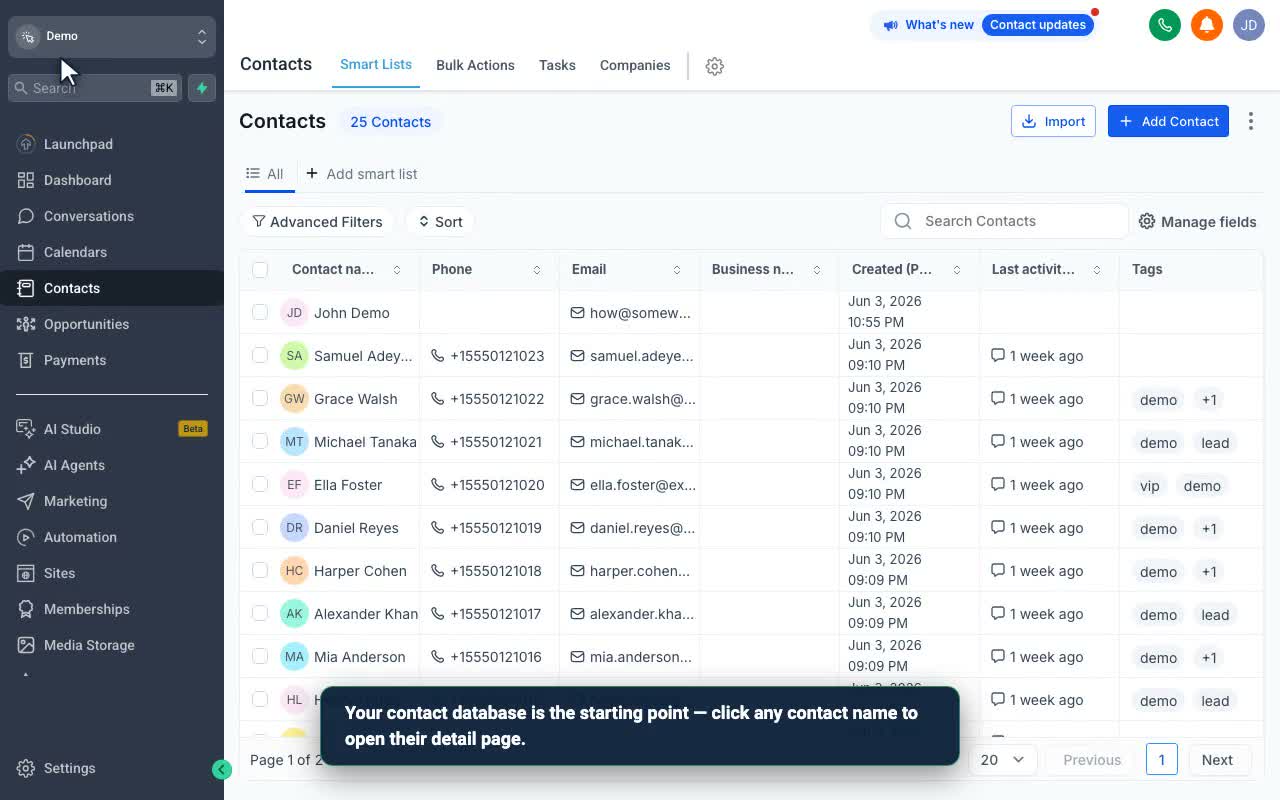Click phone icon in Samuel Adeyemi's row
The image size is (1280, 800).
437,356
